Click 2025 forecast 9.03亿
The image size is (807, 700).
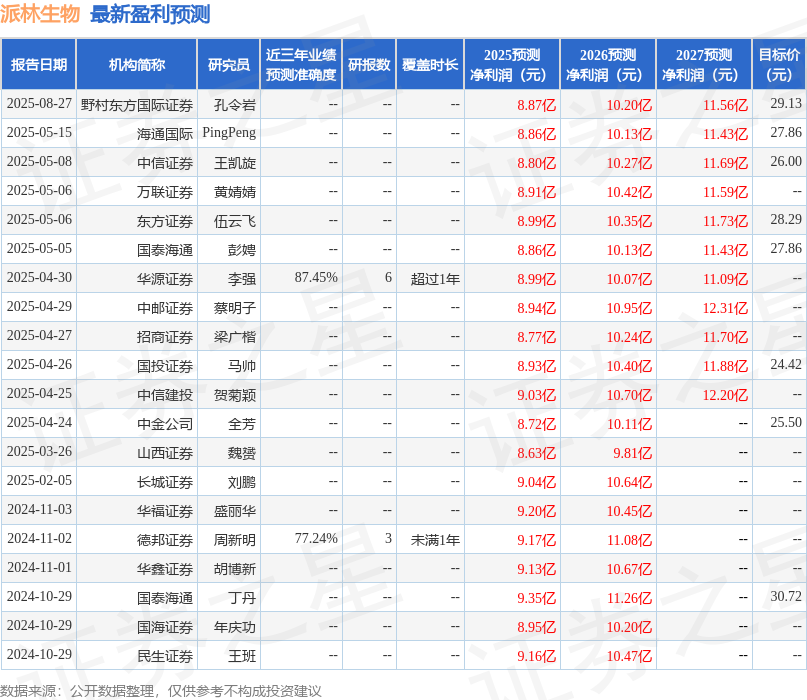[x=536, y=395]
